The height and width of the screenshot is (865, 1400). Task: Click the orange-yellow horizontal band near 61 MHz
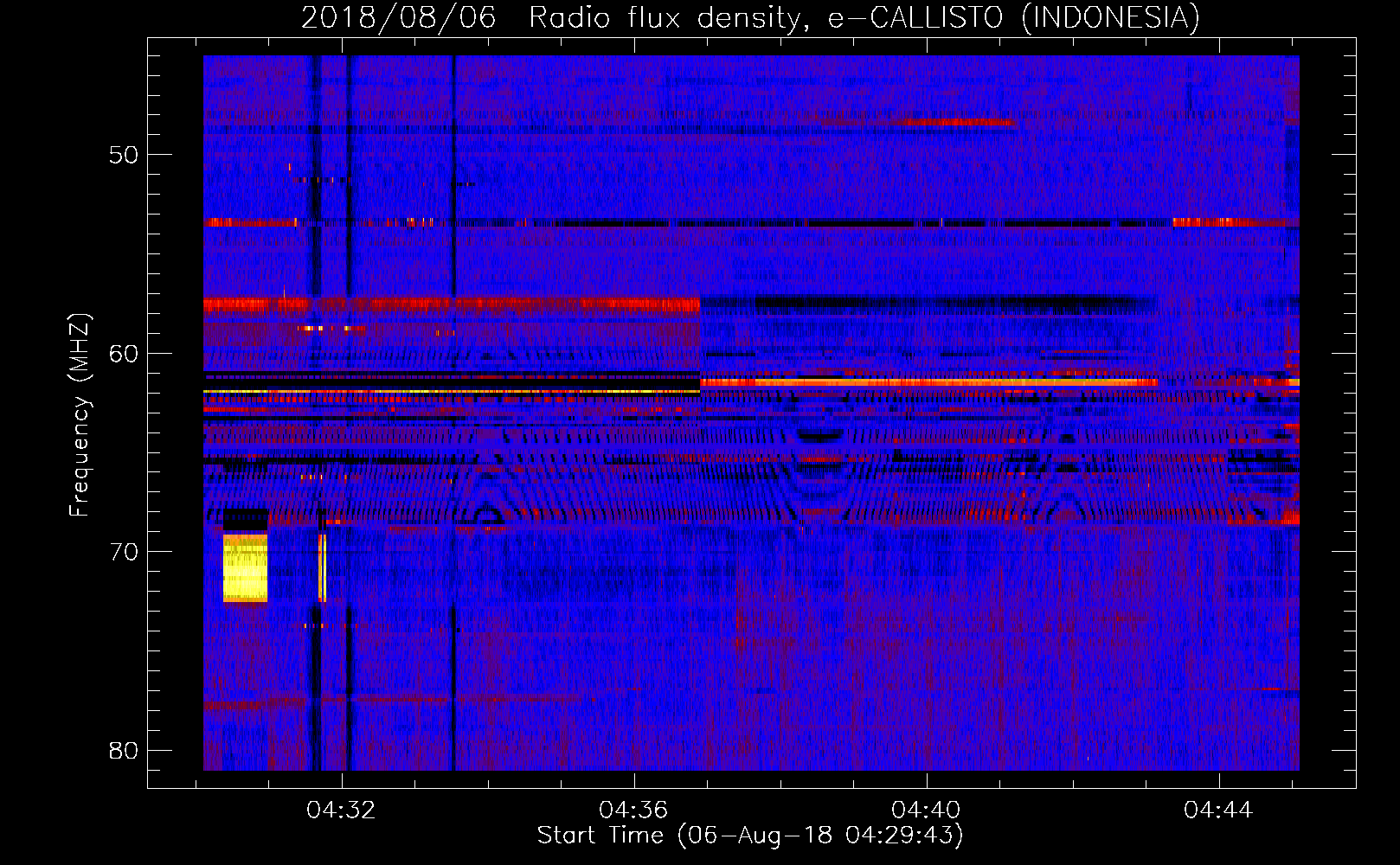(928, 381)
